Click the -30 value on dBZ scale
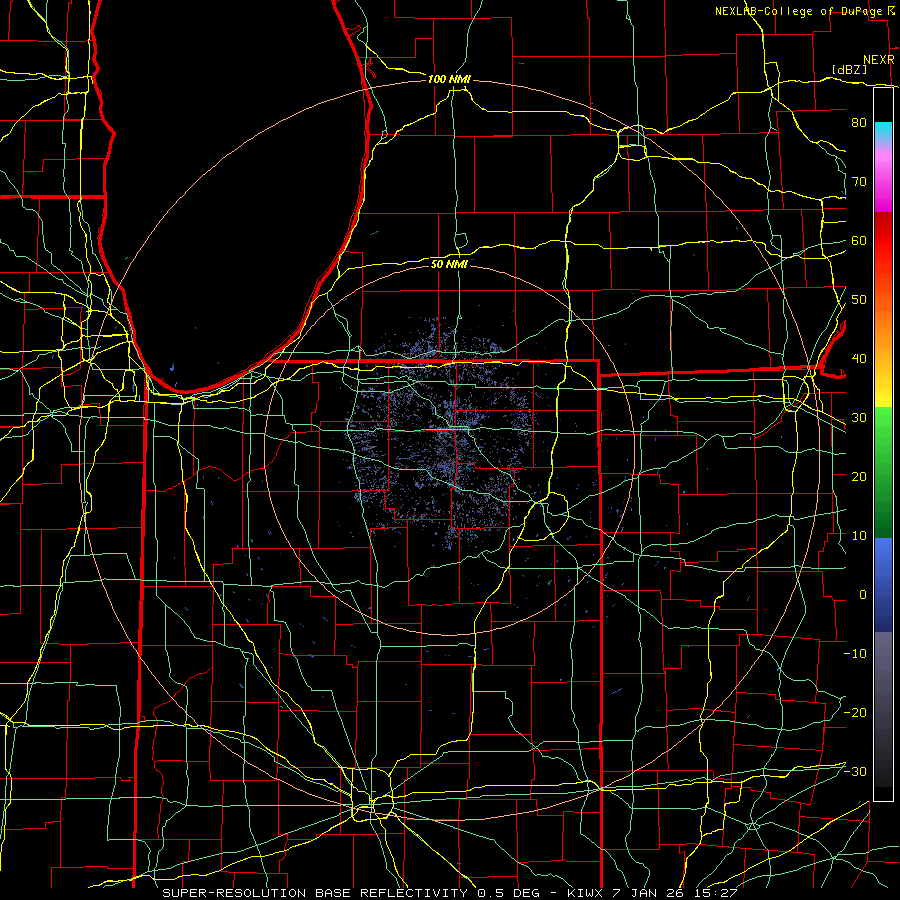900x900 pixels. [x=855, y=771]
